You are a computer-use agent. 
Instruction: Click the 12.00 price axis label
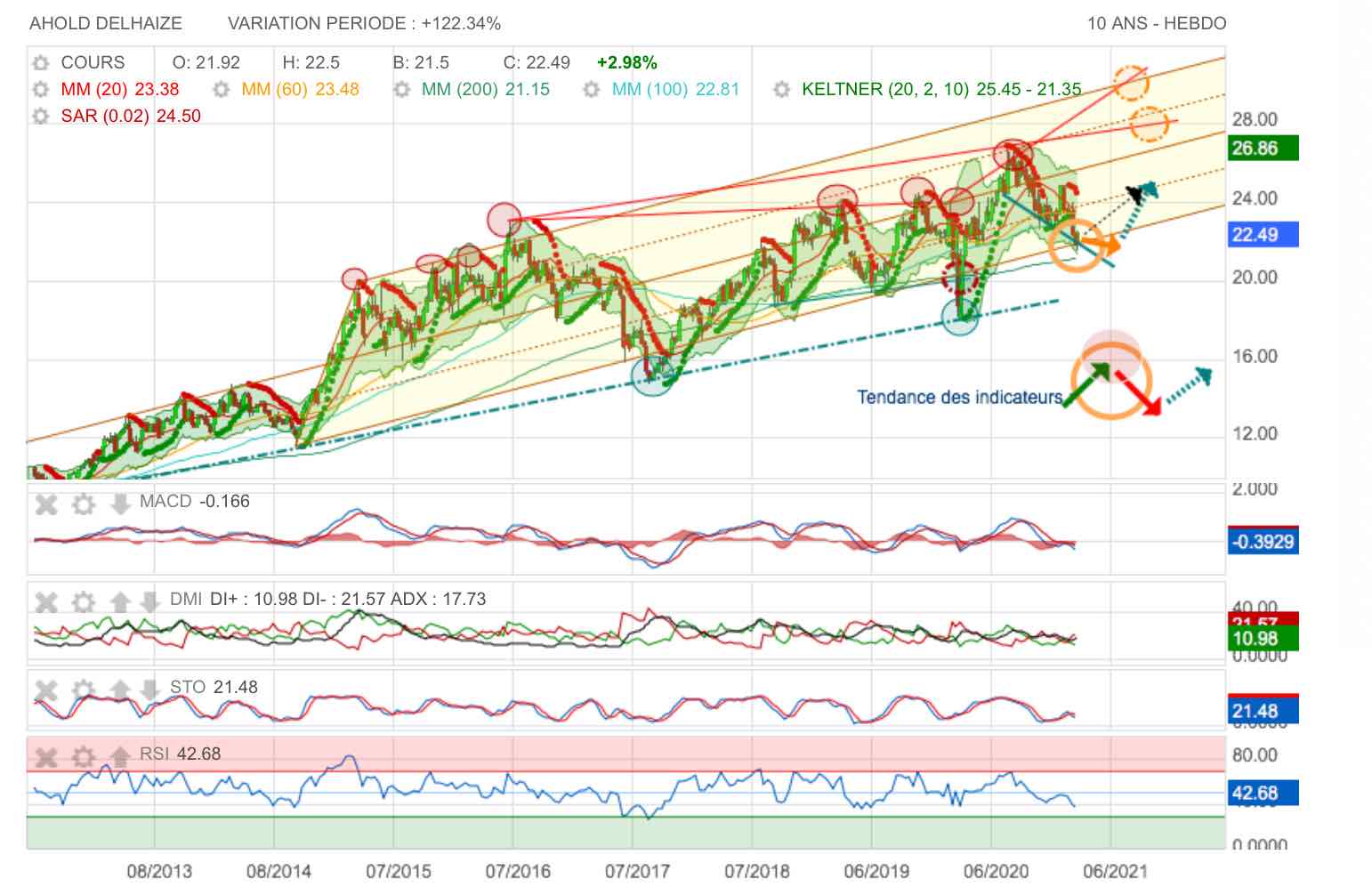1255,434
